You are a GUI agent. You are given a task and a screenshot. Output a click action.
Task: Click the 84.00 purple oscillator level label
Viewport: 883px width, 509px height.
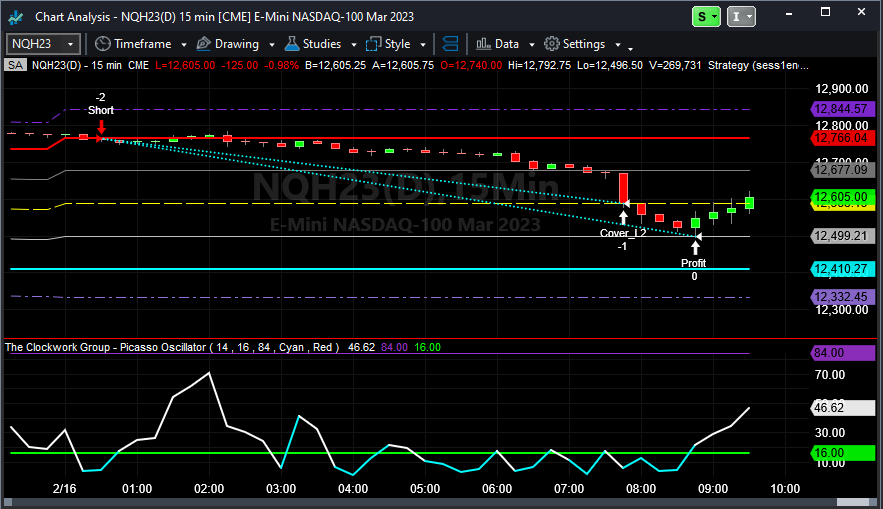[x=842, y=353]
